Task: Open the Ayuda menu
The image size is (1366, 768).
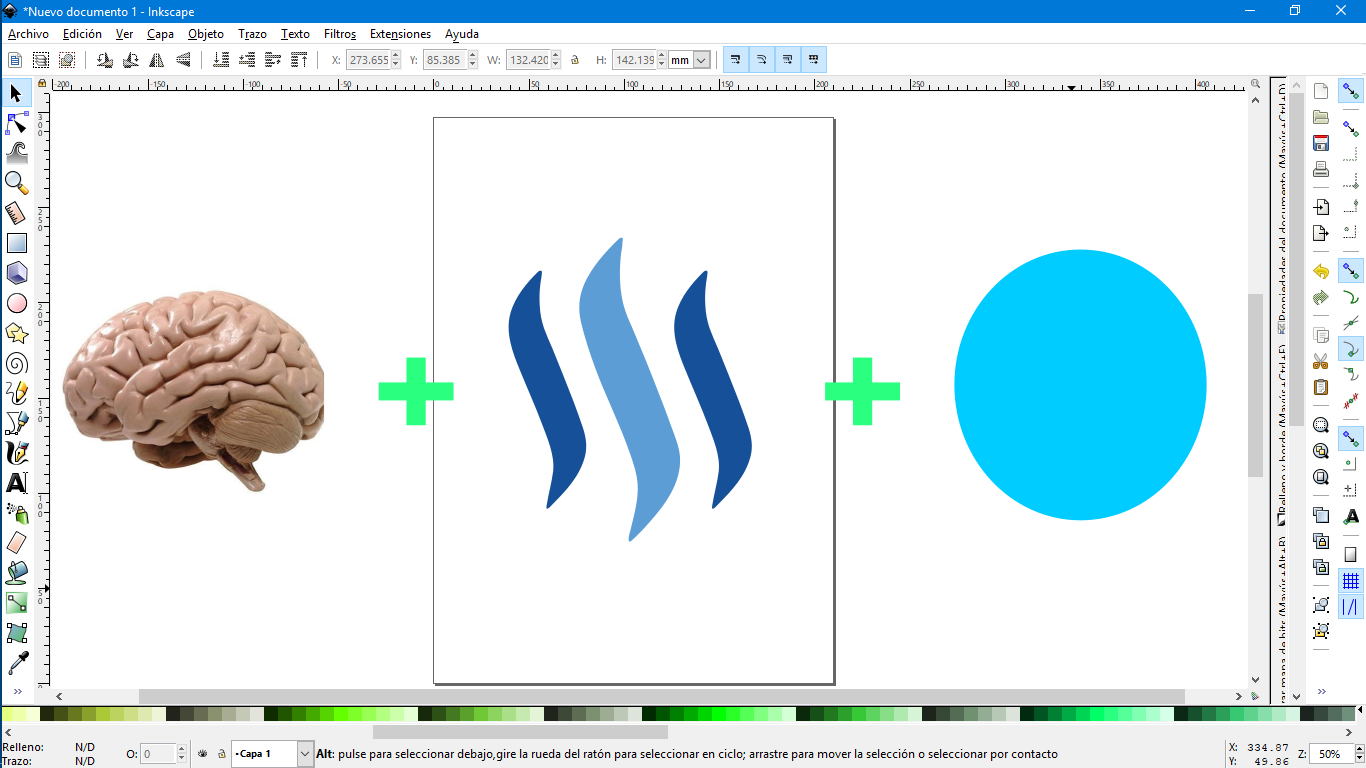Action: (462, 34)
